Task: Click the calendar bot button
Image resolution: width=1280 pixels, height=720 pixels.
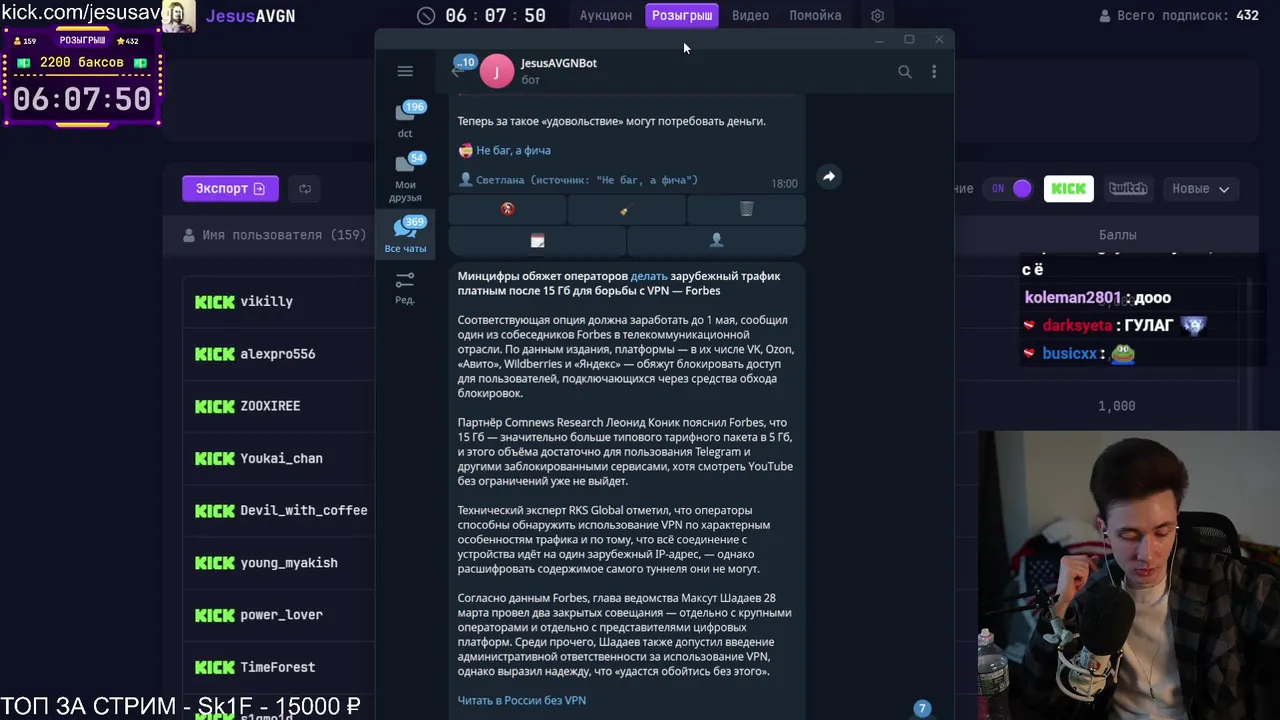Action: point(537,240)
